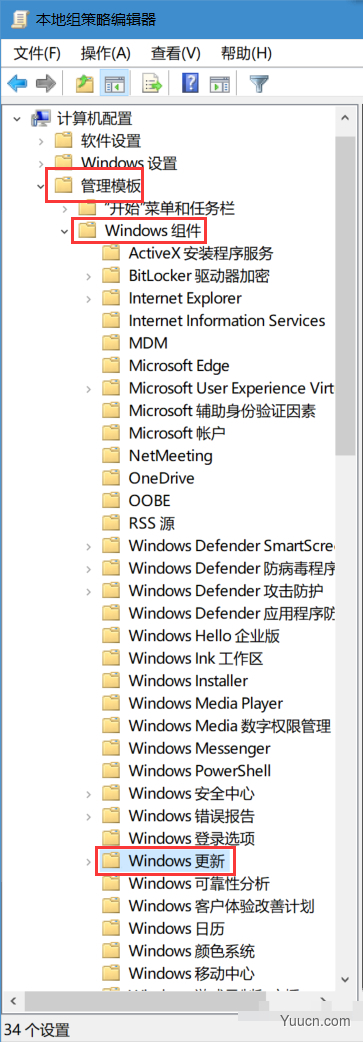363x1042 pixels.
Task: Open the 文件(F) menu
Action: (37, 53)
